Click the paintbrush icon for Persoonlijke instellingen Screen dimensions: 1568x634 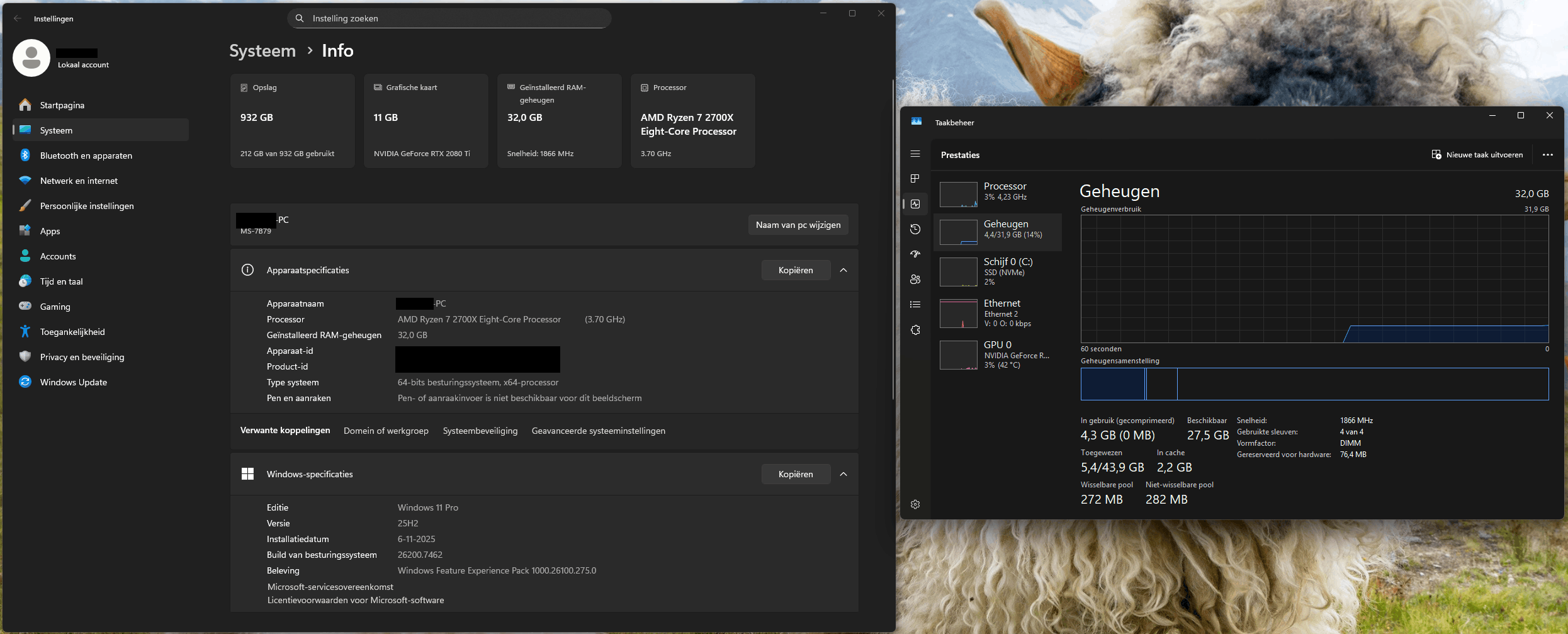click(25, 205)
